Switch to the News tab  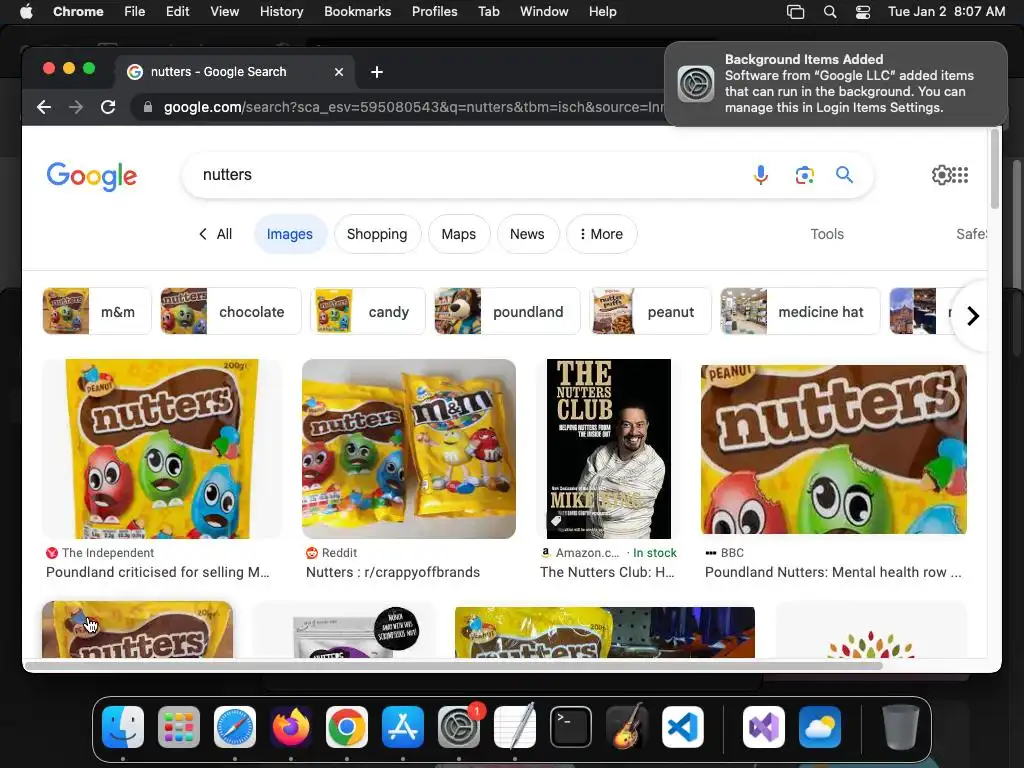point(527,234)
